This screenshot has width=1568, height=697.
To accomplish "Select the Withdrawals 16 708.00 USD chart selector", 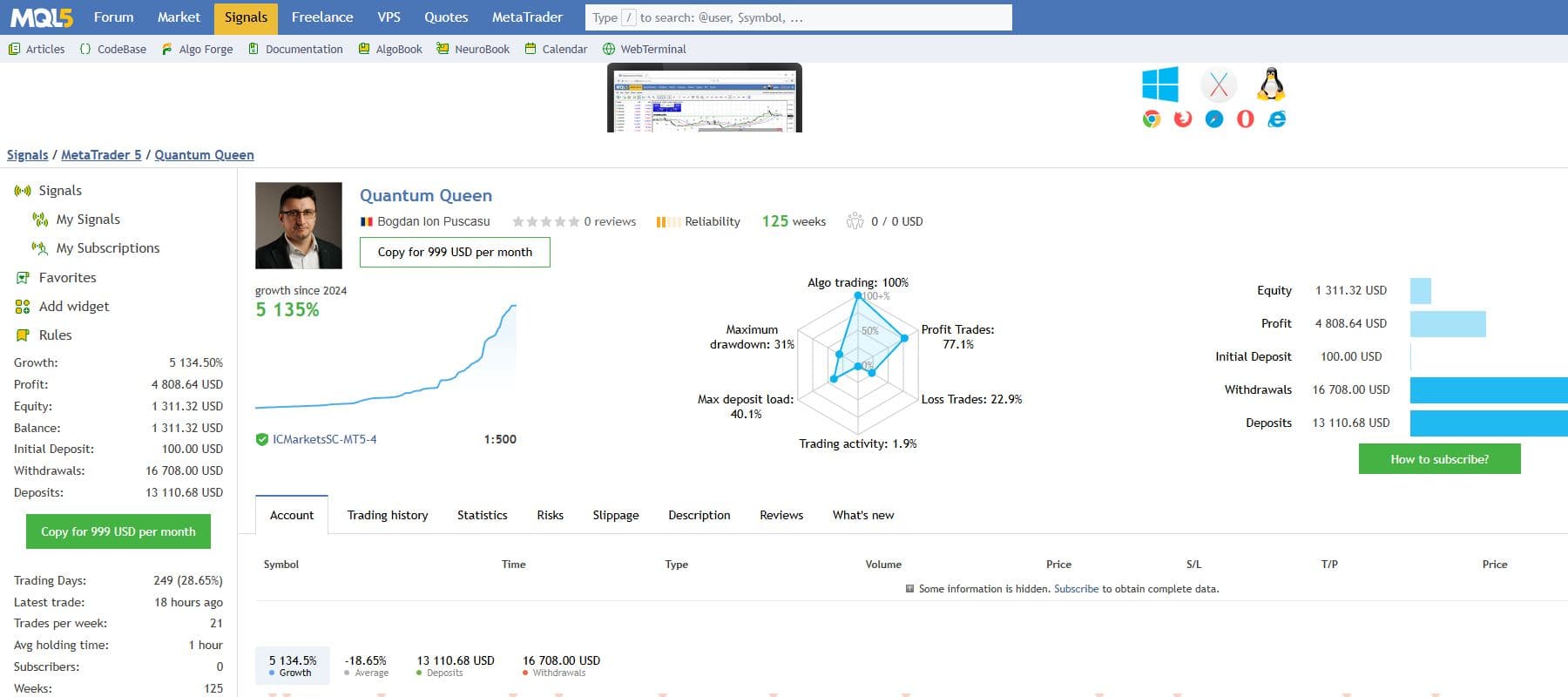I will click(x=561, y=666).
